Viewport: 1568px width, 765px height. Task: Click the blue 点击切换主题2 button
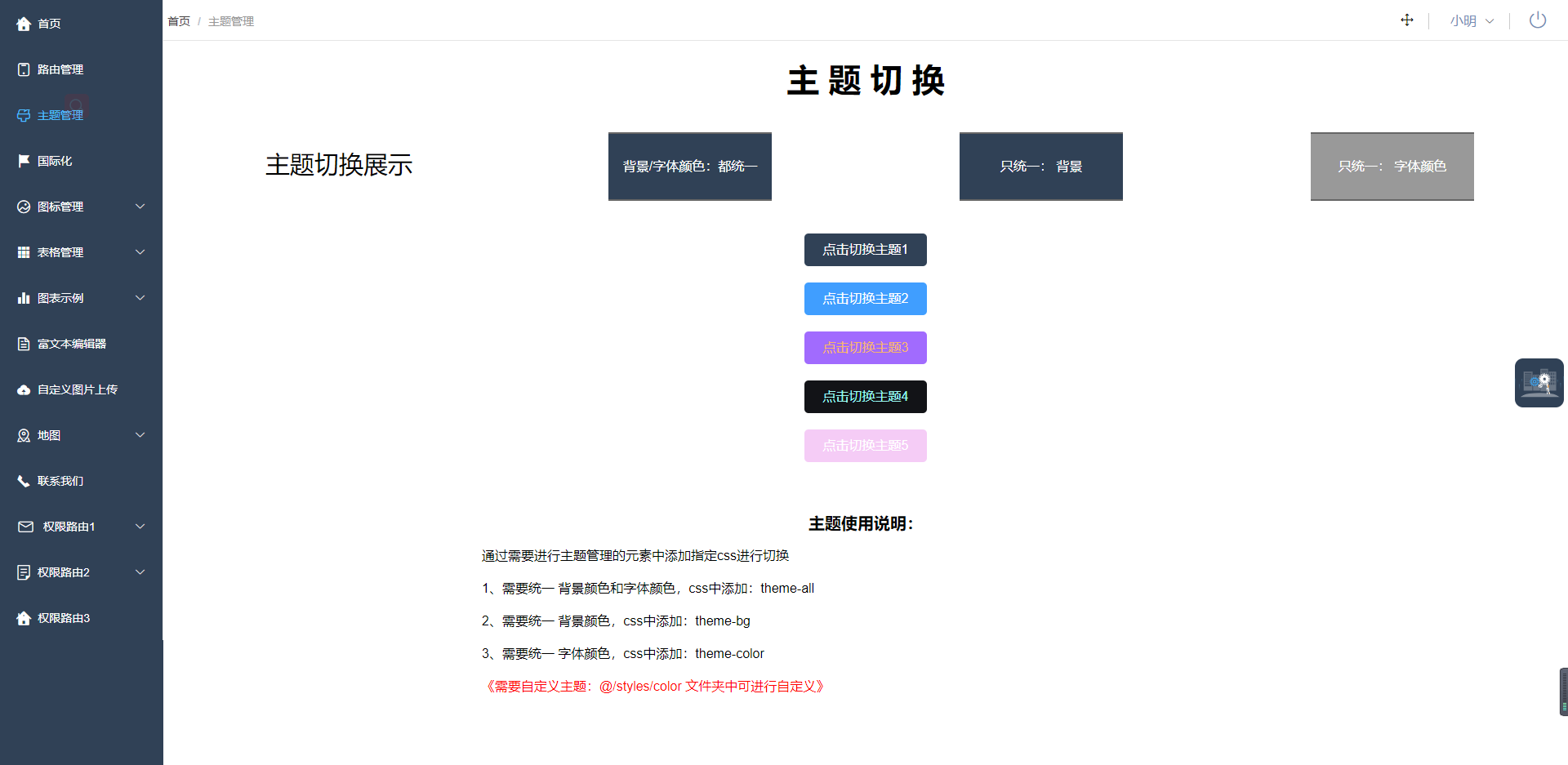[866, 299]
